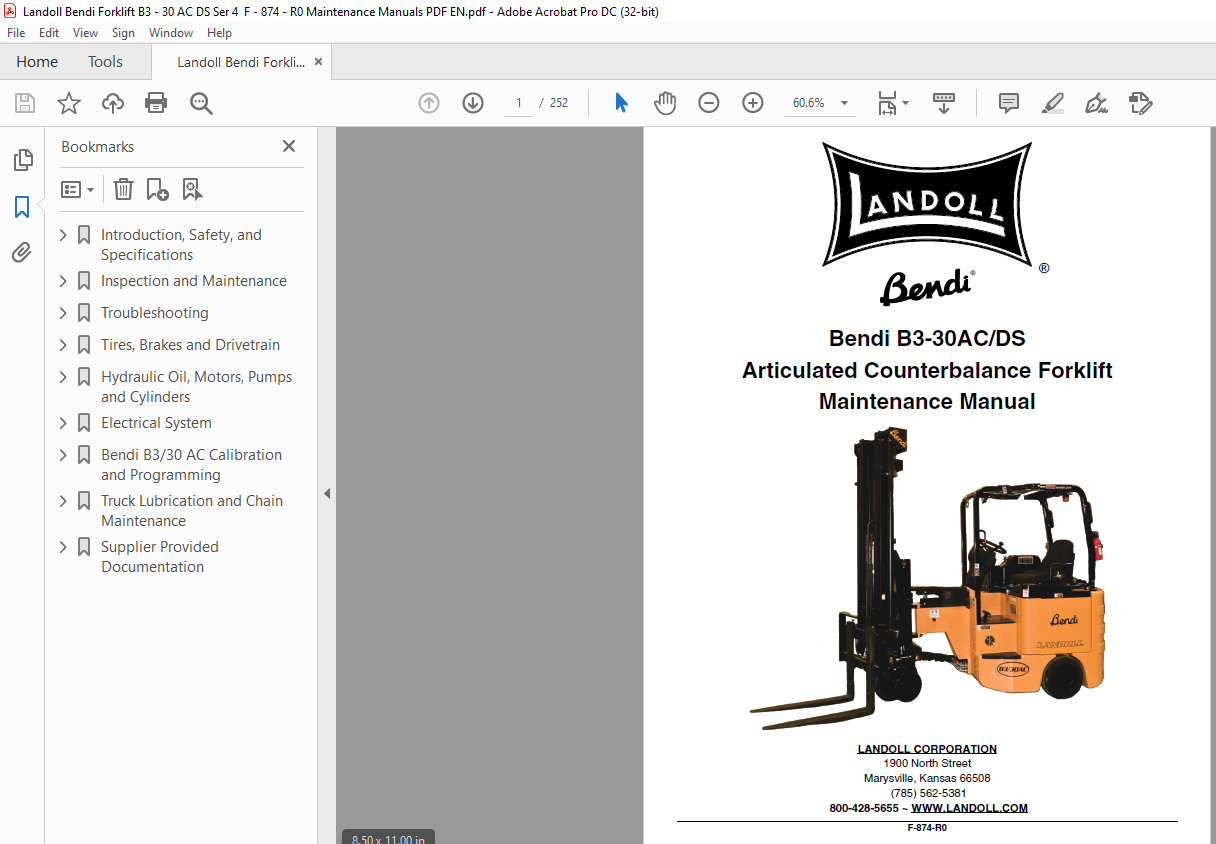Click the 60.6% zoom value field
Screen dimensions: 1216x844
tap(809, 103)
